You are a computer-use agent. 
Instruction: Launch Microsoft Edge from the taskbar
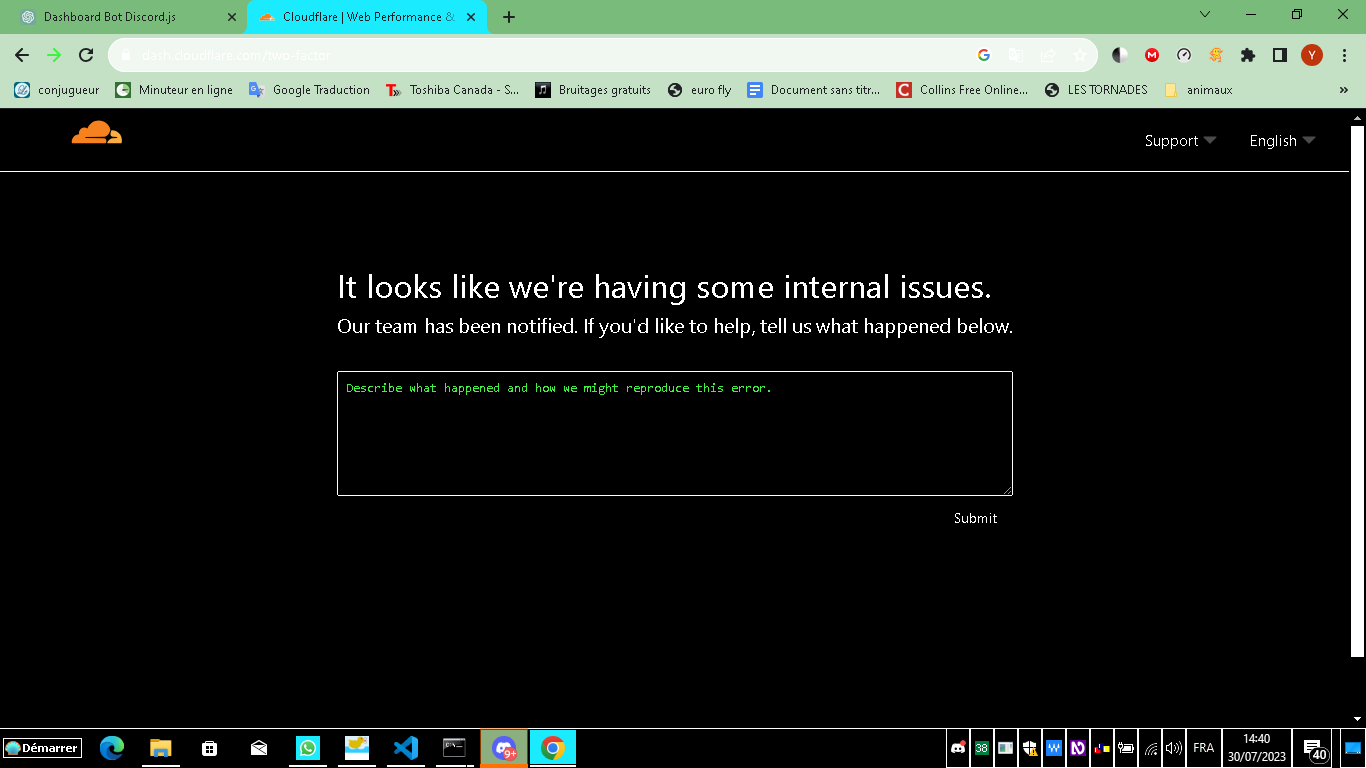coord(112,748)
